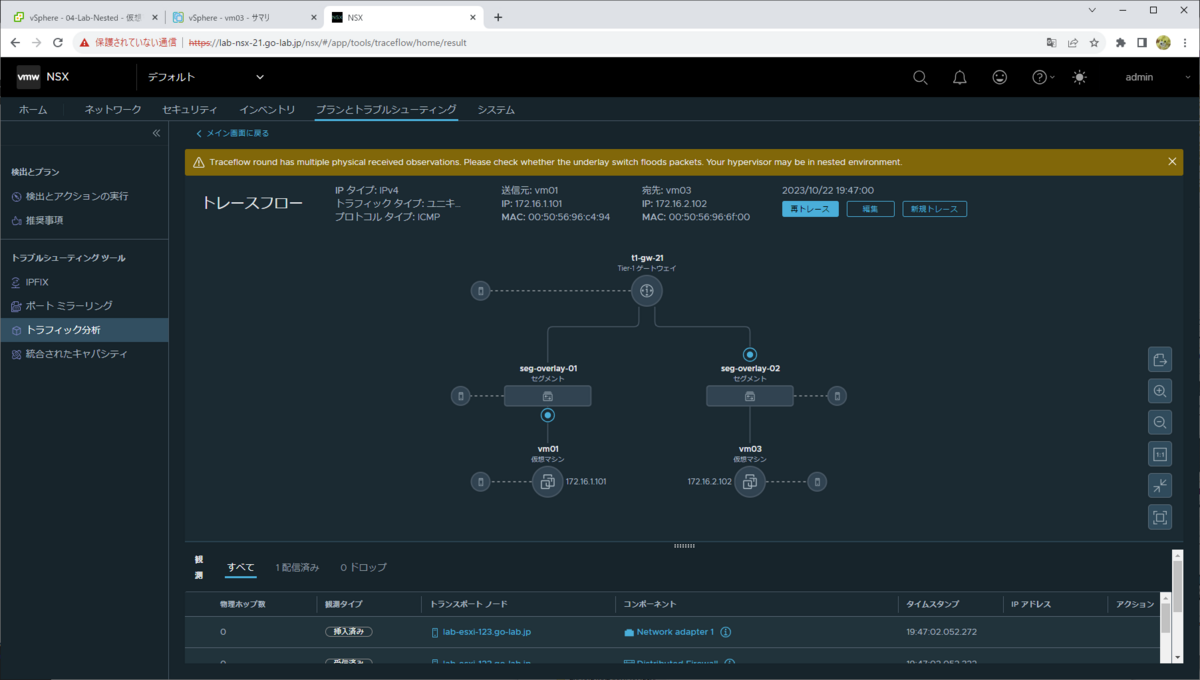The image size is (1200, 680).
Task: Go to the ネットワーク tab
Action: (112, 110)
